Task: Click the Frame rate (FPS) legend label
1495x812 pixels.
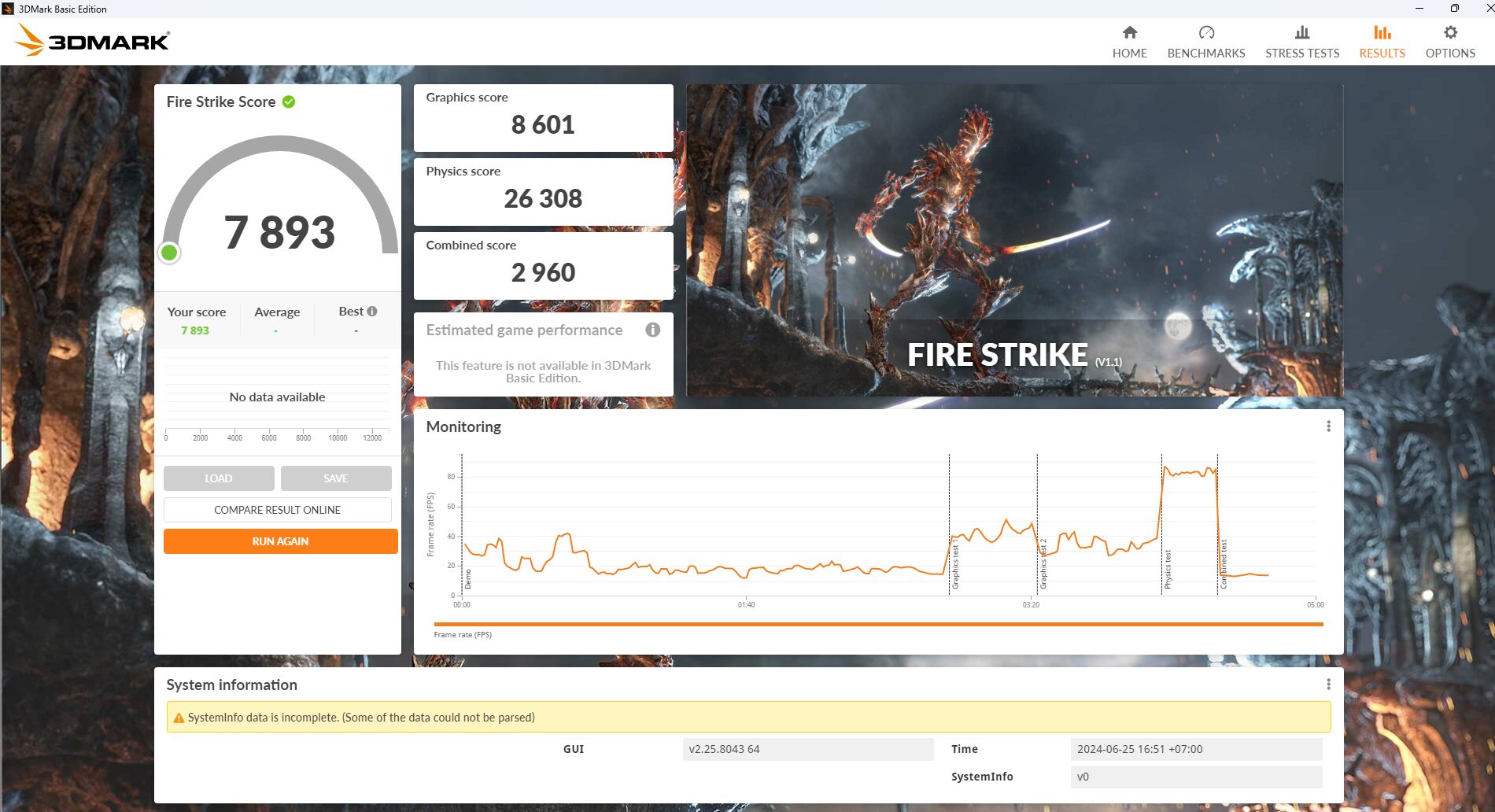Action: click(x=463, y=635)
